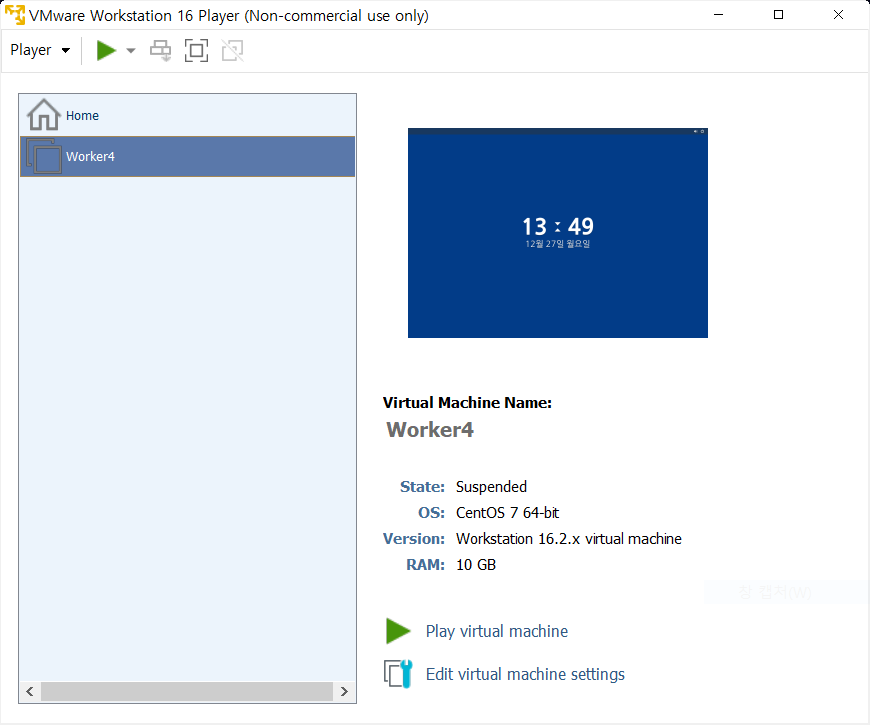The image size is (870, 725).
Task: Click the 'Virtual Machine Name:' label
Action: [x=467, y=403]
